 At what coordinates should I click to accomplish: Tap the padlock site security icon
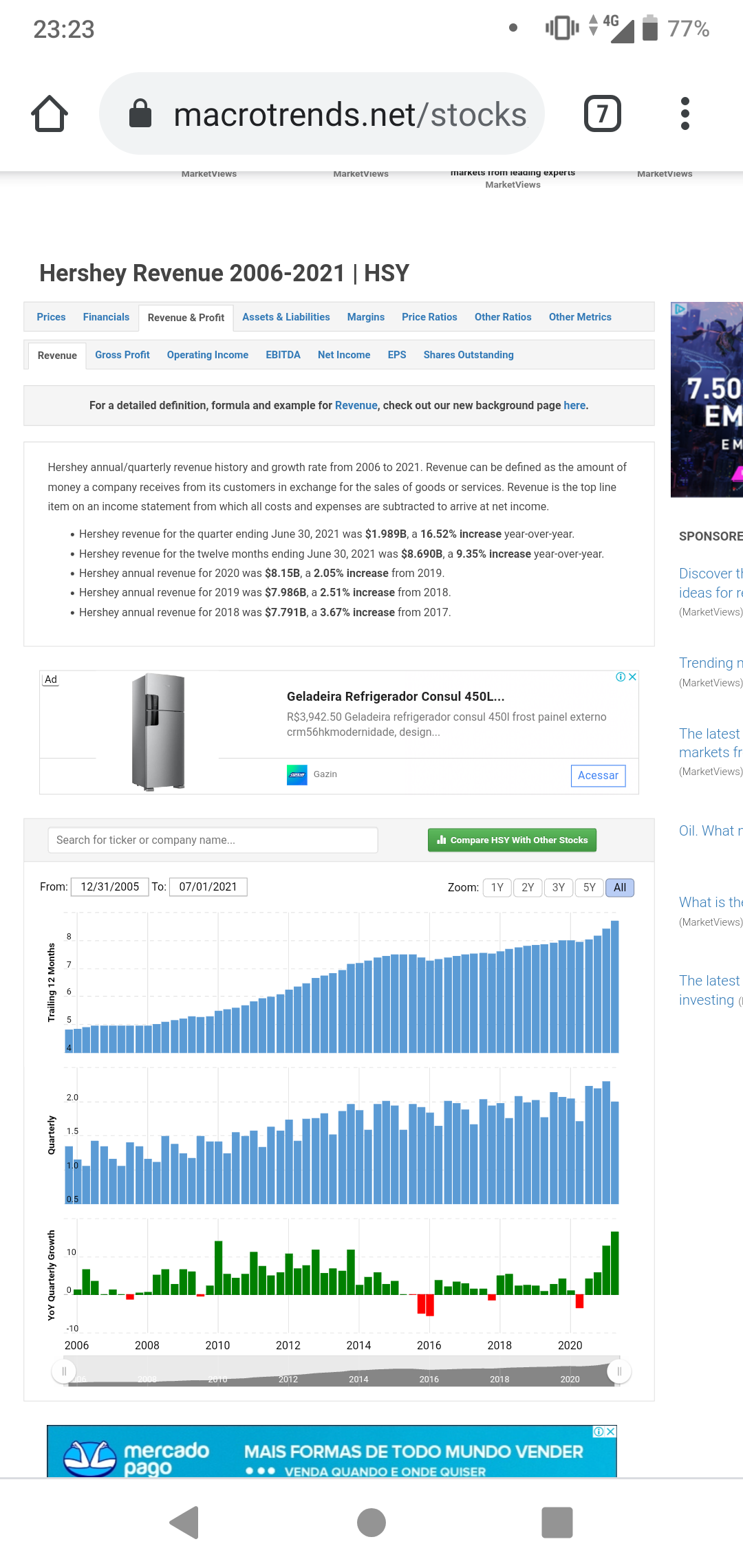(x=140, y=113)
